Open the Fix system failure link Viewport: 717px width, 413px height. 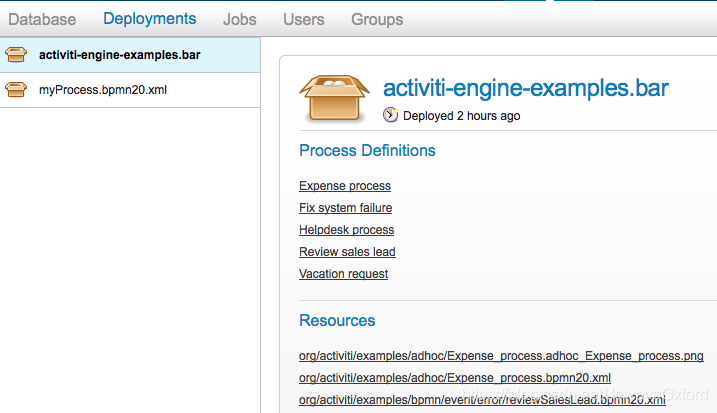pos(345,208)
